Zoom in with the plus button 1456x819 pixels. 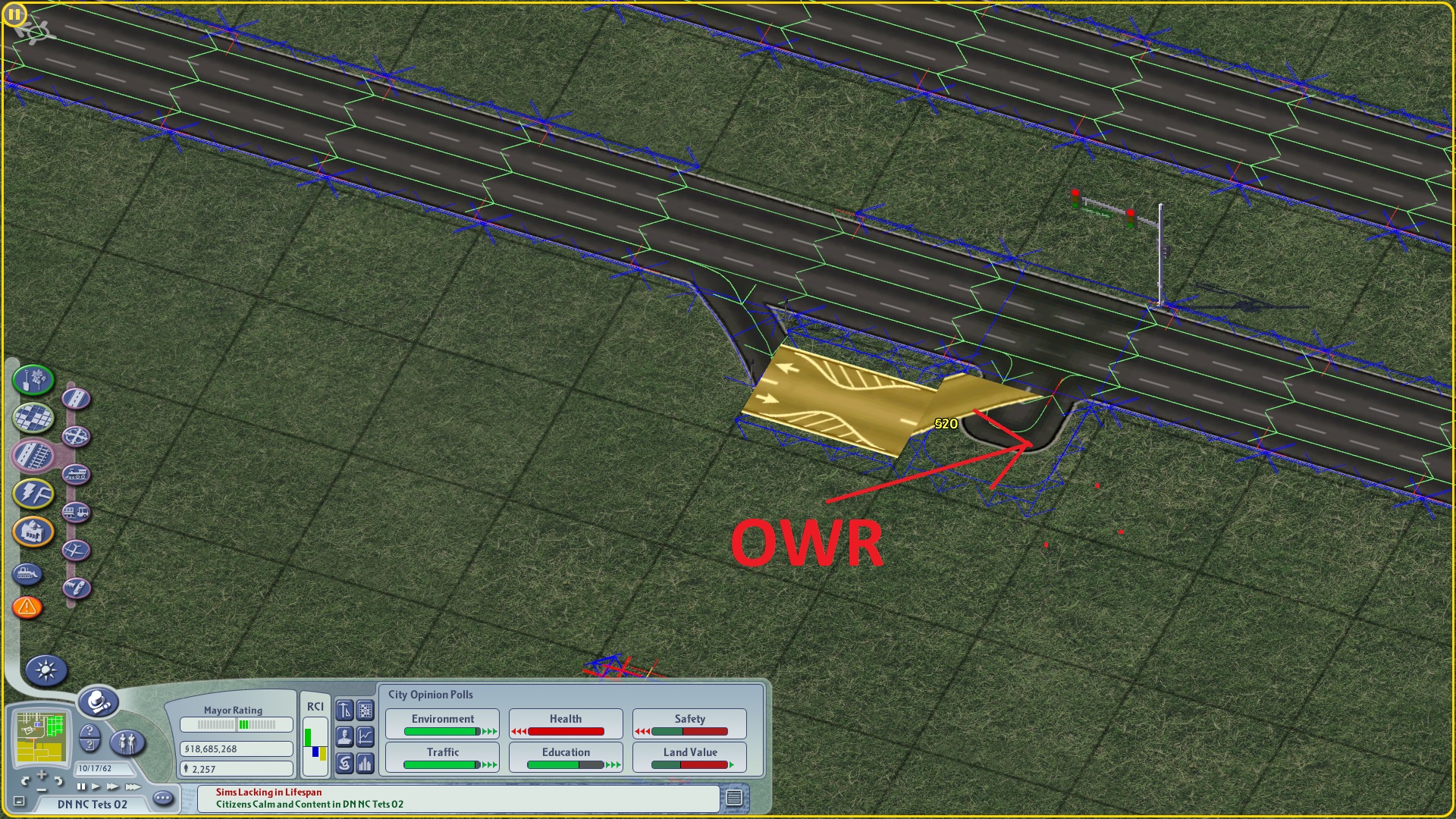pyautogui.click(x=42, y=774)
